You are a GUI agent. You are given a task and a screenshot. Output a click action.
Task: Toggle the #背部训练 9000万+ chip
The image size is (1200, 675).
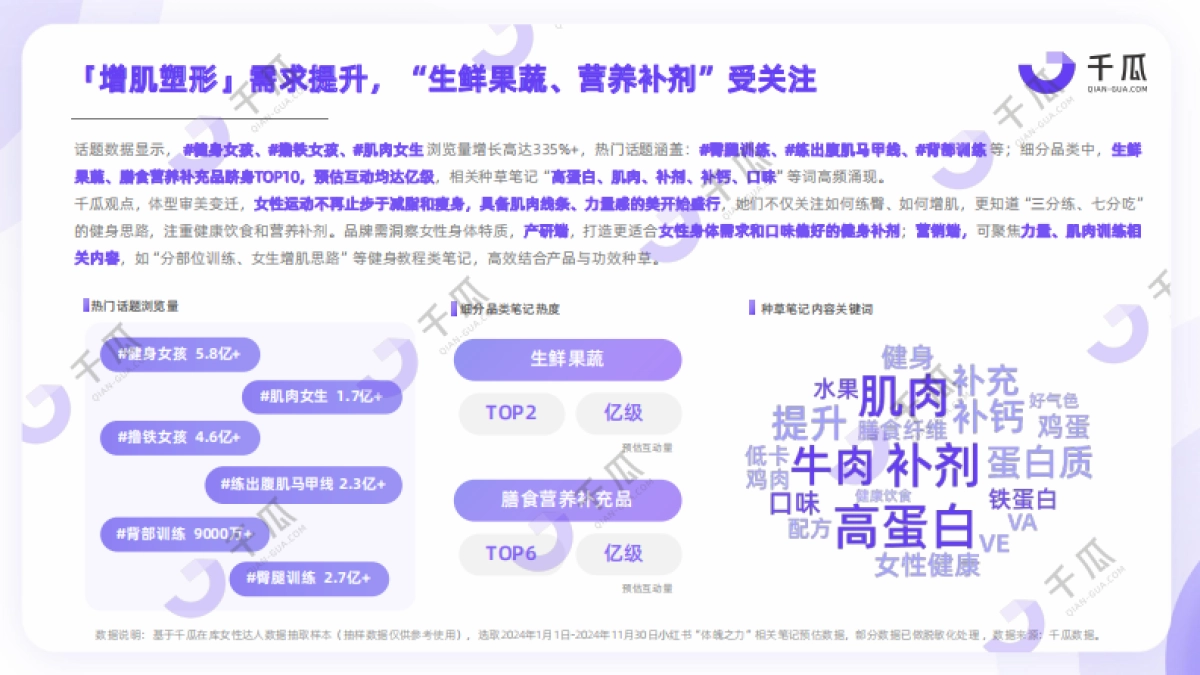[x=185, y=534]
